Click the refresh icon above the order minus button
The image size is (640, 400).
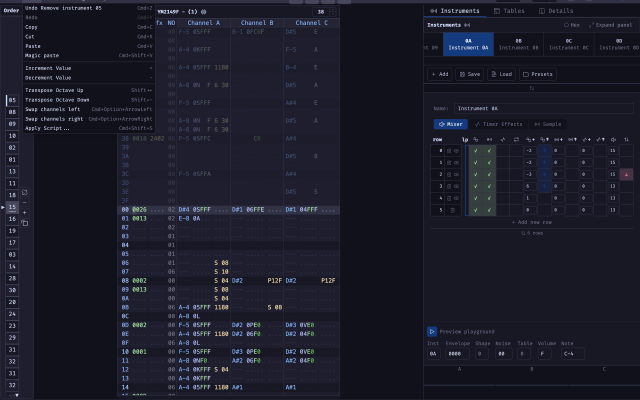[24, 192]
